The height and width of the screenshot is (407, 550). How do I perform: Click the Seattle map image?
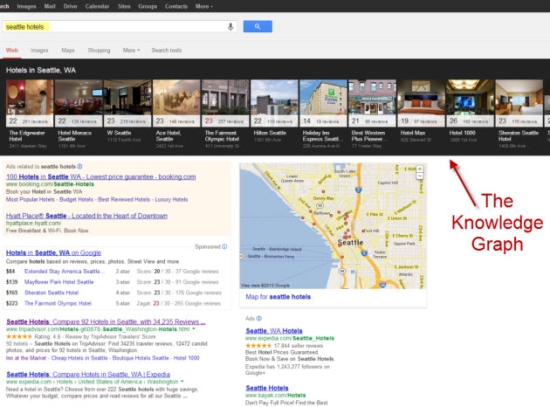pyautogui.click(x=333, y=226)
